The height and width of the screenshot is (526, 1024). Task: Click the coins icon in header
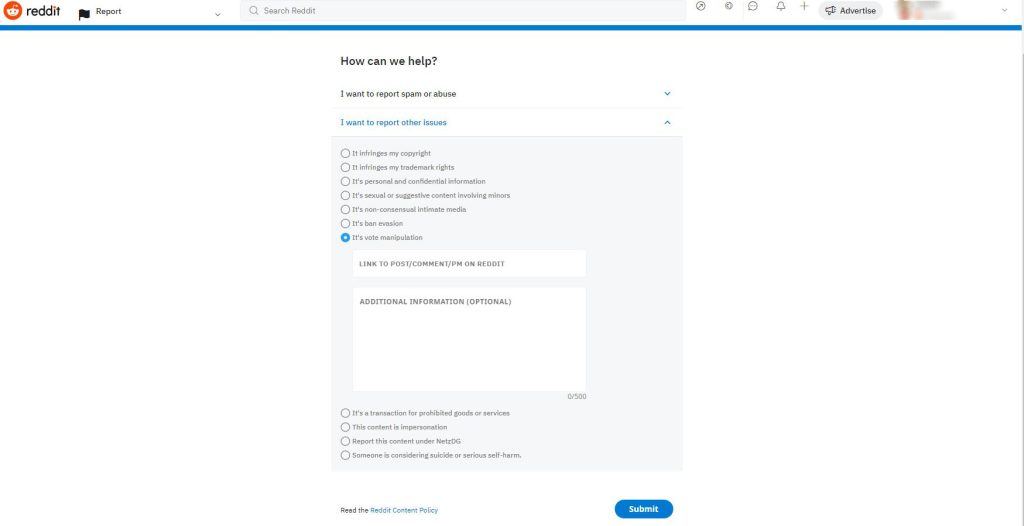728,7
